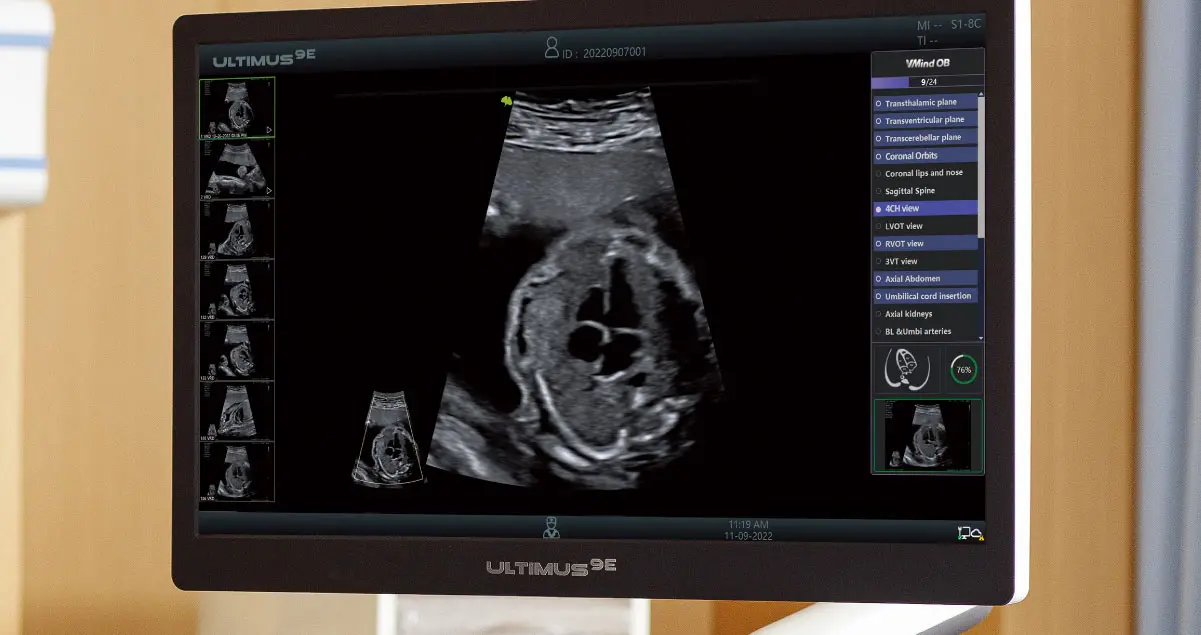Select the bottom thumbnail in the clip strip

[237, 472]
